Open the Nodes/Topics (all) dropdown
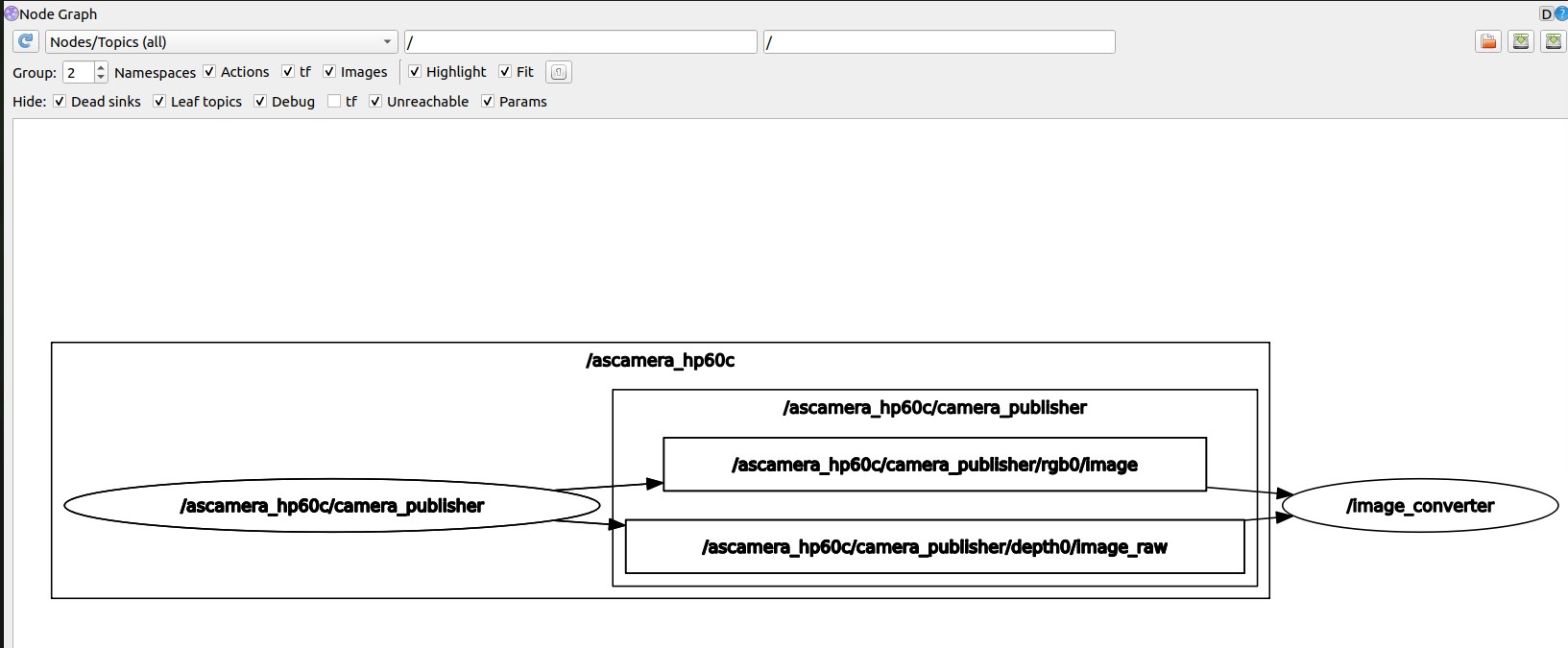The image size is (1568, 648). [222, 42]
